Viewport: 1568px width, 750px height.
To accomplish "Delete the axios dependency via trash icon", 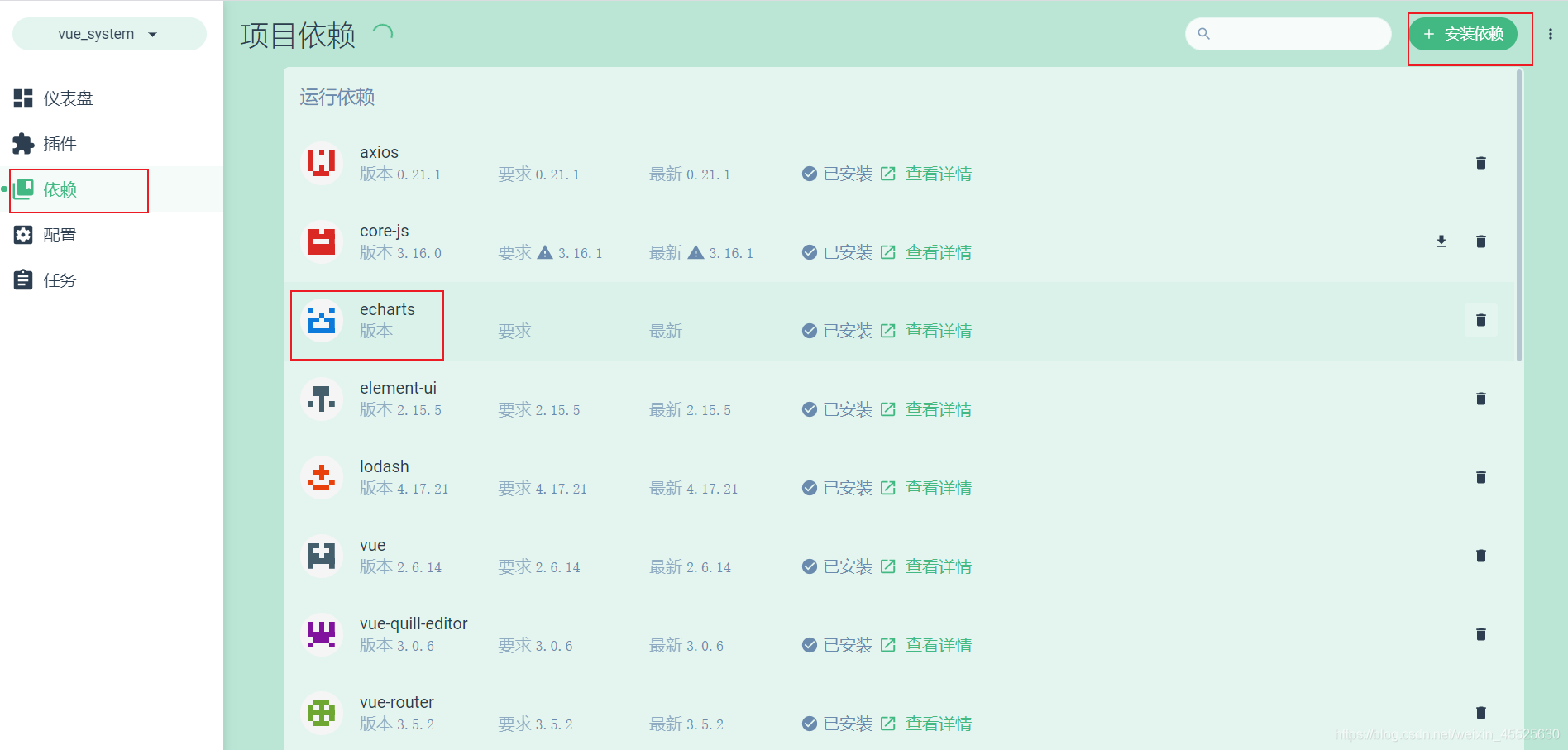I will coord(1480,163).
